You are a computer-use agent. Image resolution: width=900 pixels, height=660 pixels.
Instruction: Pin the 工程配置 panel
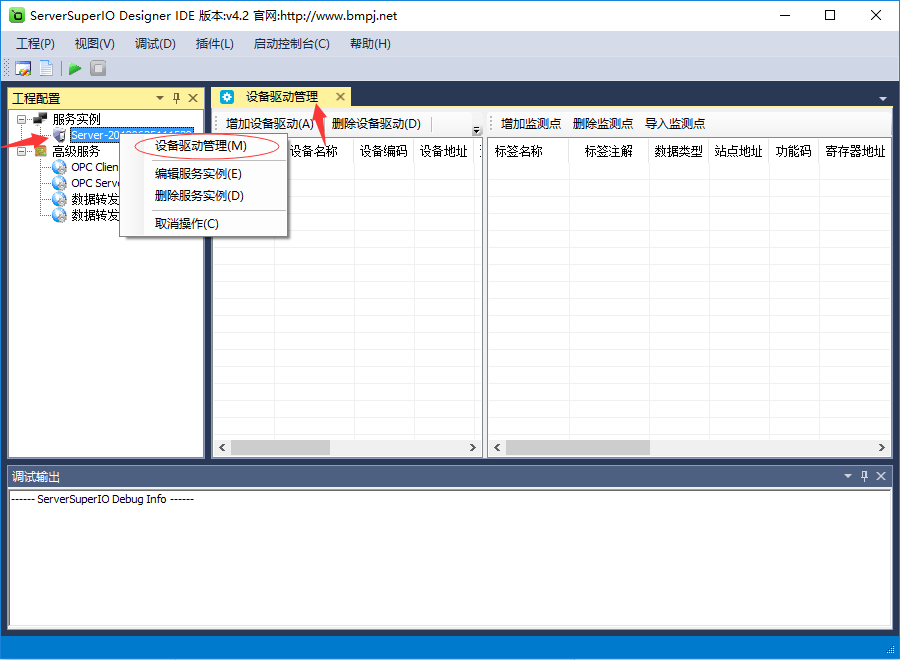coord(176,98)
